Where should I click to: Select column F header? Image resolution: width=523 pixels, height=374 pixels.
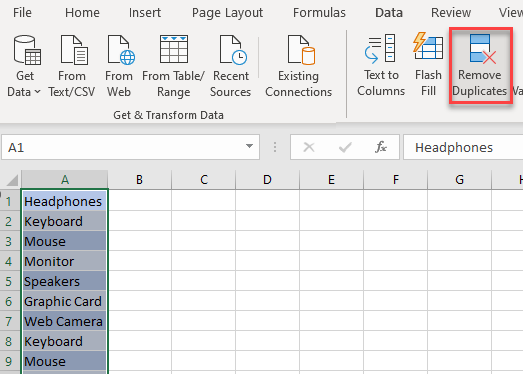pyautogui.click(x=396, y=180)
